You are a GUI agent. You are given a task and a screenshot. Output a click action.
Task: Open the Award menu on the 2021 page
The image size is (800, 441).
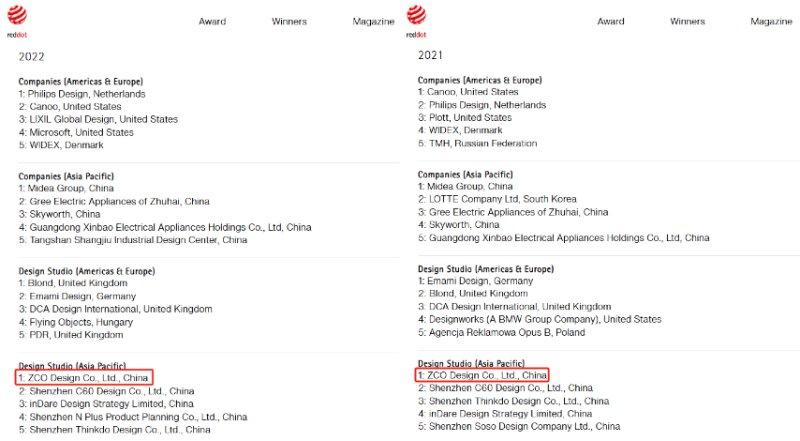tap(611, 21)
